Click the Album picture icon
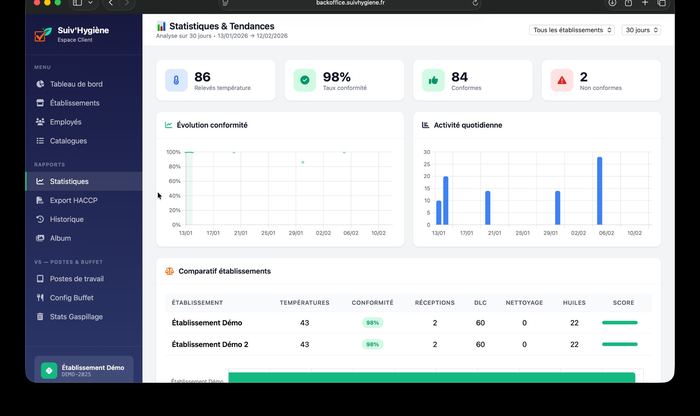This screenshot has width=700, height=416. click(x=40, y=238)
